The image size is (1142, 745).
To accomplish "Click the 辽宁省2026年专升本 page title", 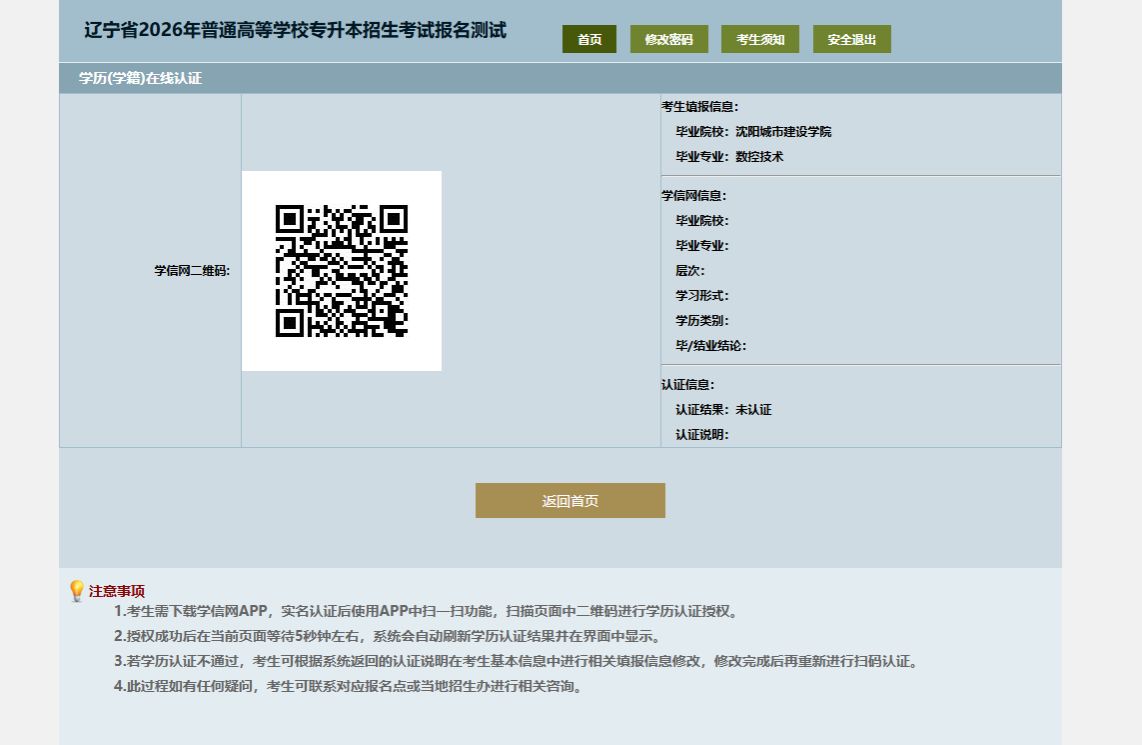I will coord(295,30).
